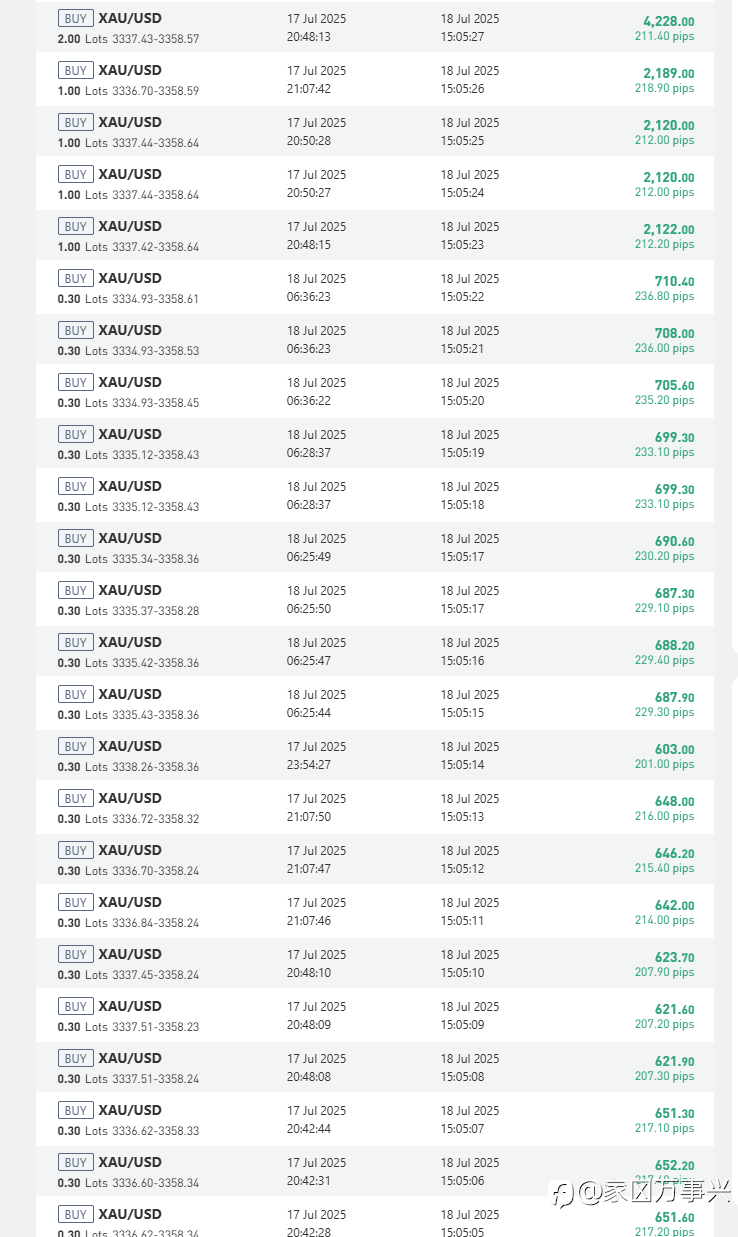Click the 2,189.00 profit amount
Image resolution: width=738 pixels, height=1237 pixels.
pos(668,73)
